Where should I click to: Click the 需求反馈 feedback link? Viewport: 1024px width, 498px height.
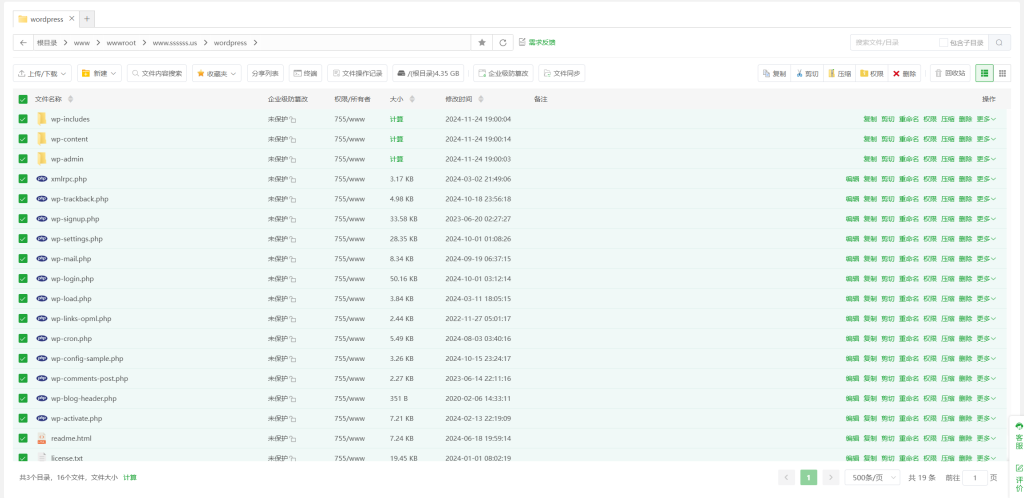(537, 42)
